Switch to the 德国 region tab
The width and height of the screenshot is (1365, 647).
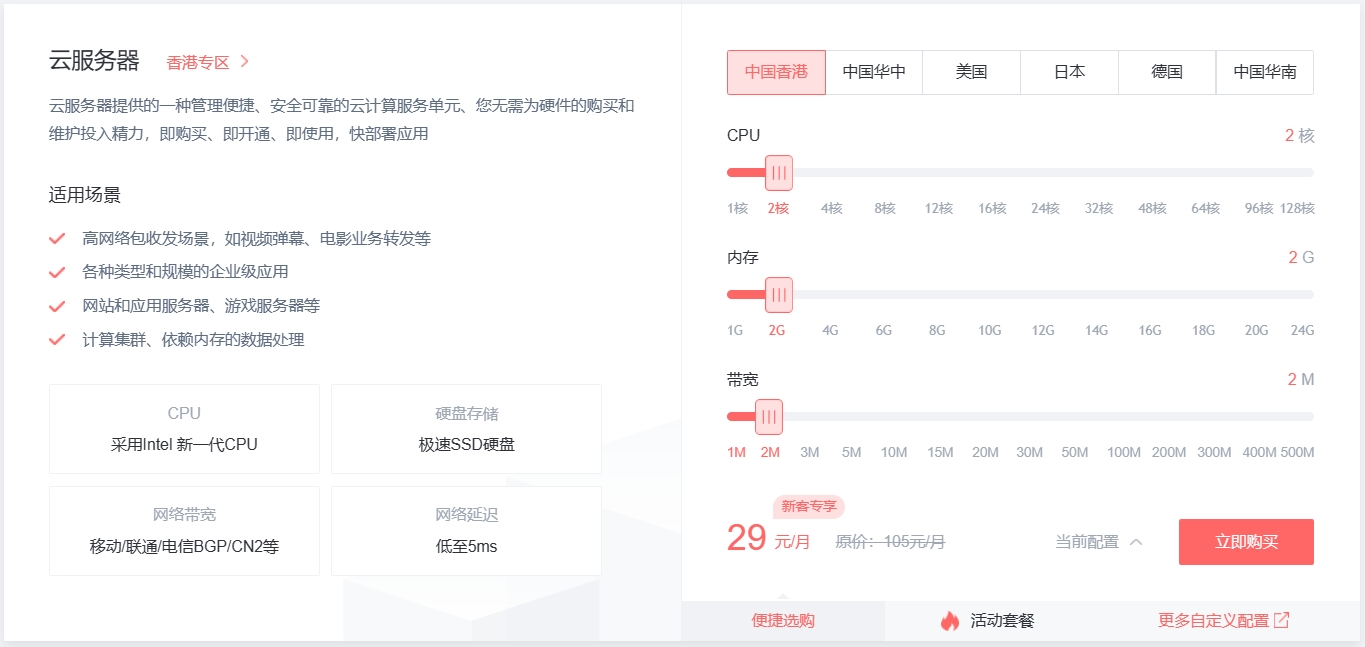click(1166, 72)
